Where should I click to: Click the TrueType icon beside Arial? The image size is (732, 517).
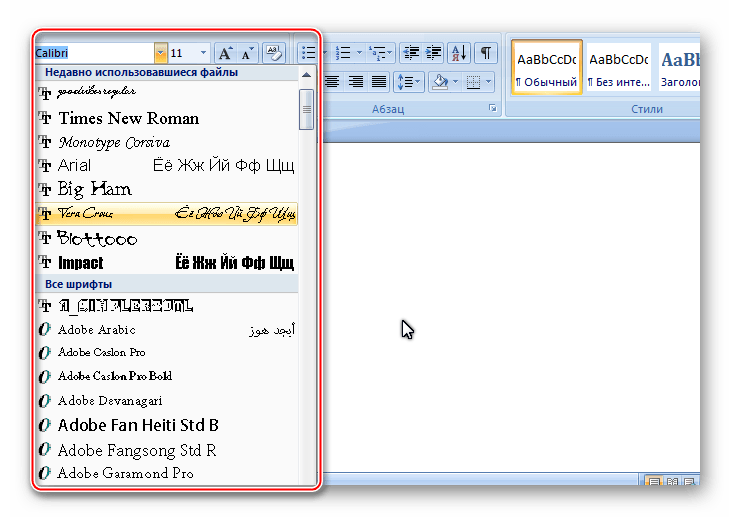click(45, 165)
